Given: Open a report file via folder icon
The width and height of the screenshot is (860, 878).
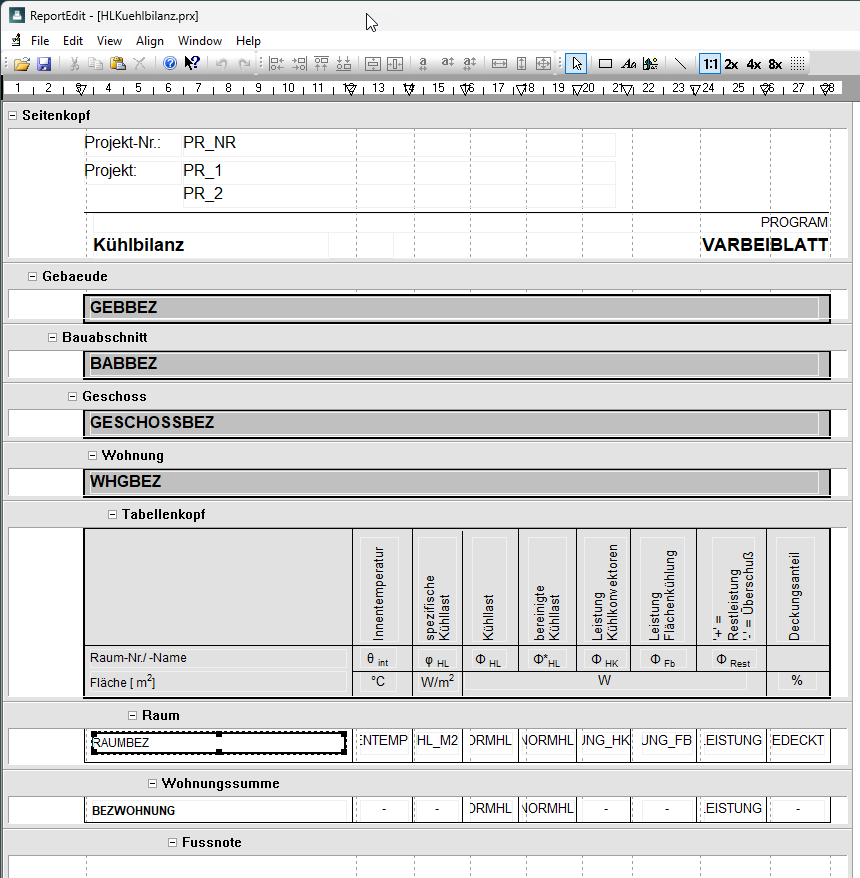Looking at the screenshot, I should click(x=22, y=64).
